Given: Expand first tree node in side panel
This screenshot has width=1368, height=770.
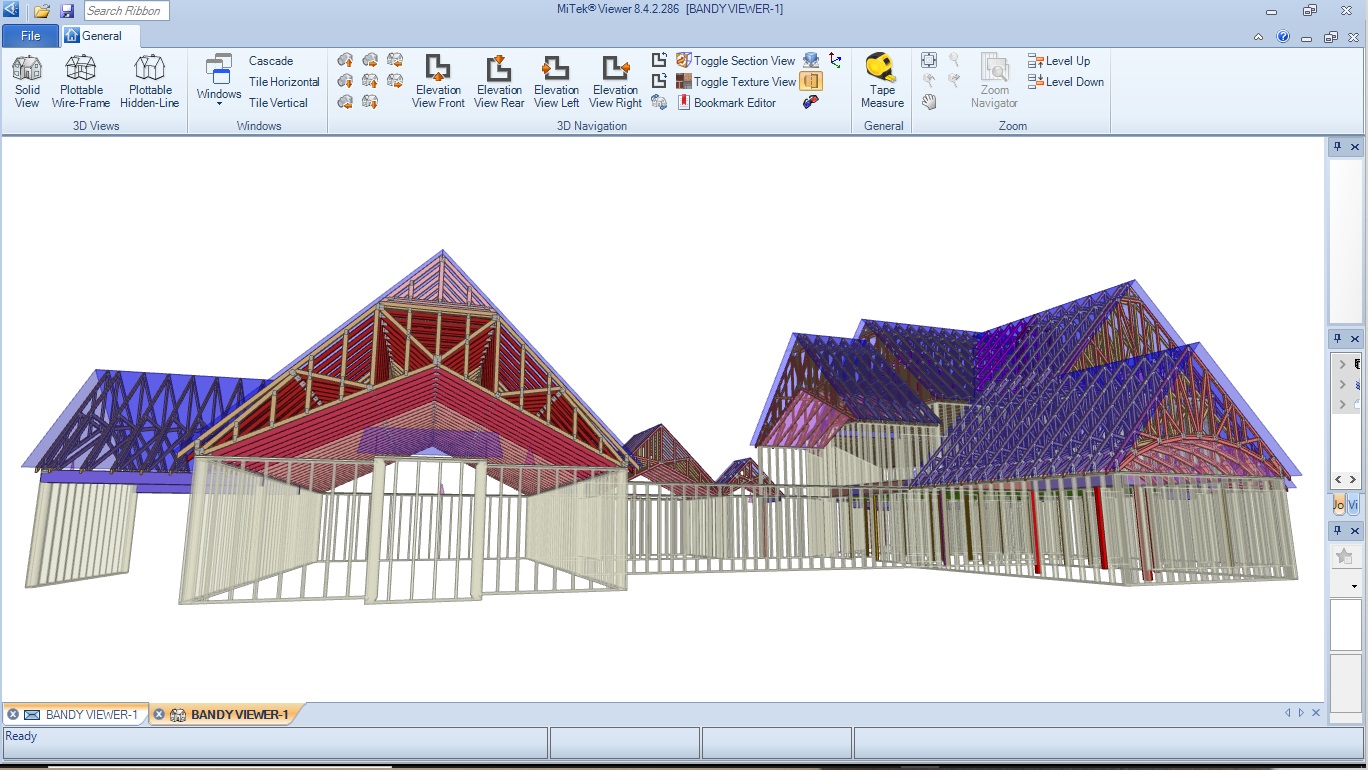Looking at the screenshot, I should [x=1342, y=364].
